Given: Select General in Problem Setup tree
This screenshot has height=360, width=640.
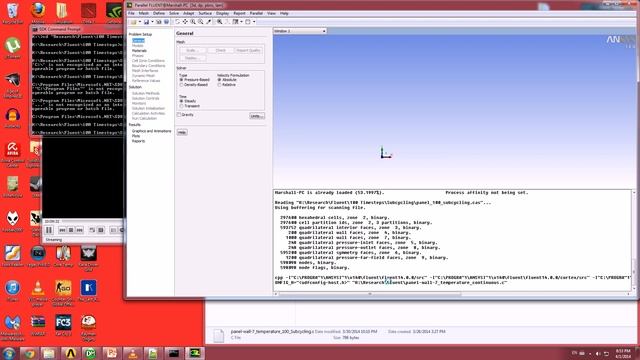Looking at the screenshot, I should tap(138, 41).
